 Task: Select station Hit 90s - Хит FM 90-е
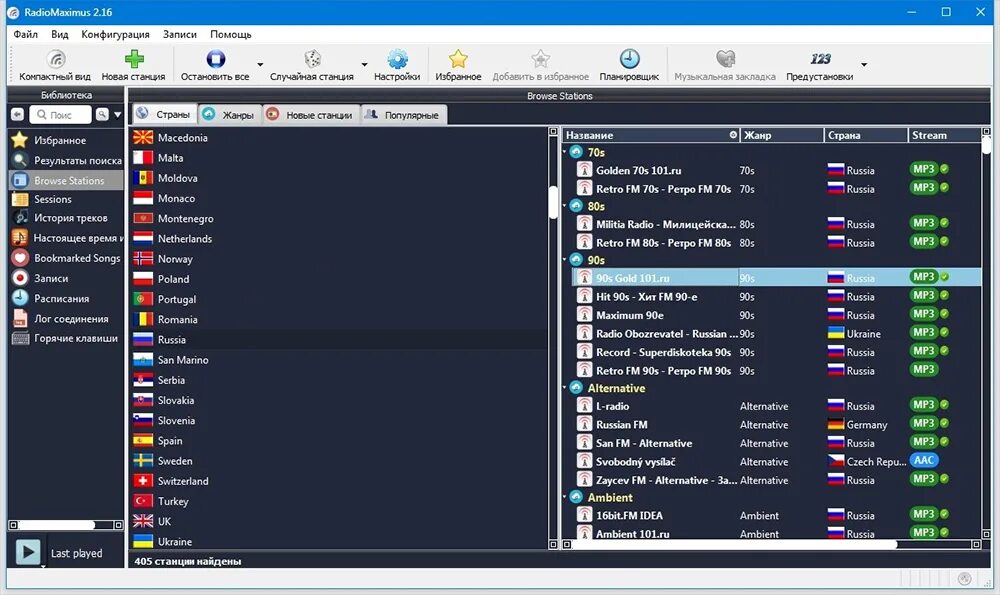(777, 297)
